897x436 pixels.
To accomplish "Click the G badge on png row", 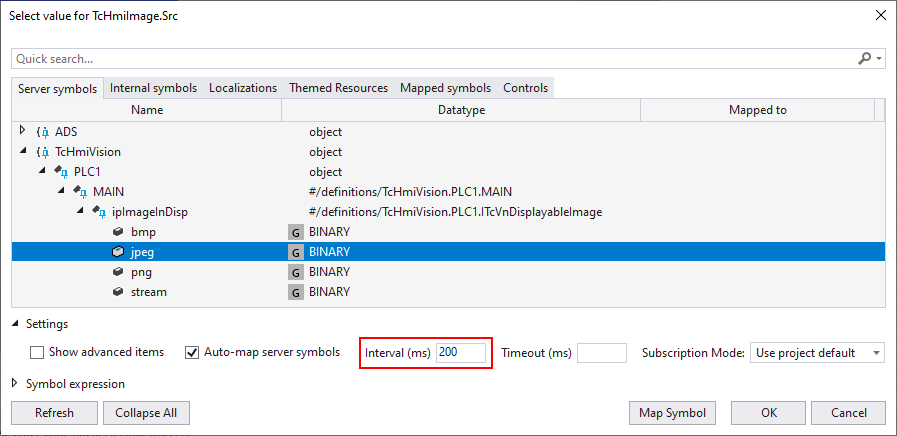I will pyautogui.click(x=295, y=272).
